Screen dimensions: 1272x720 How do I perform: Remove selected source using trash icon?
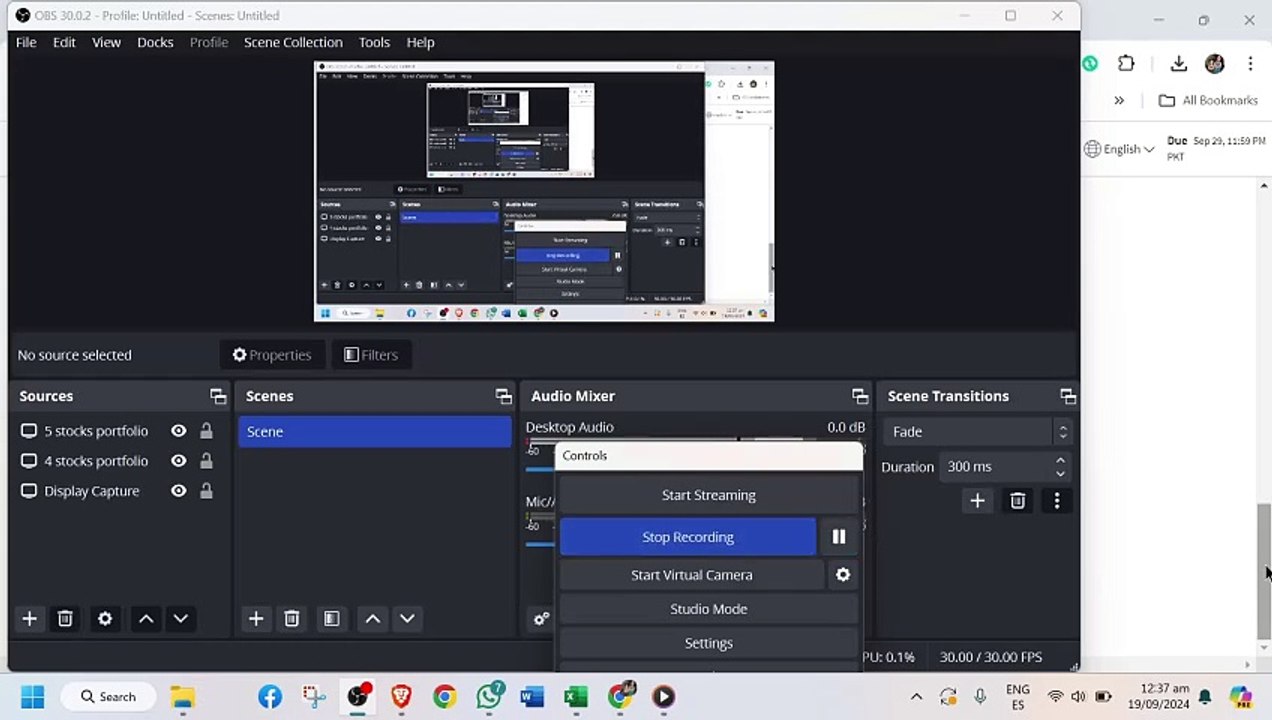65,619
